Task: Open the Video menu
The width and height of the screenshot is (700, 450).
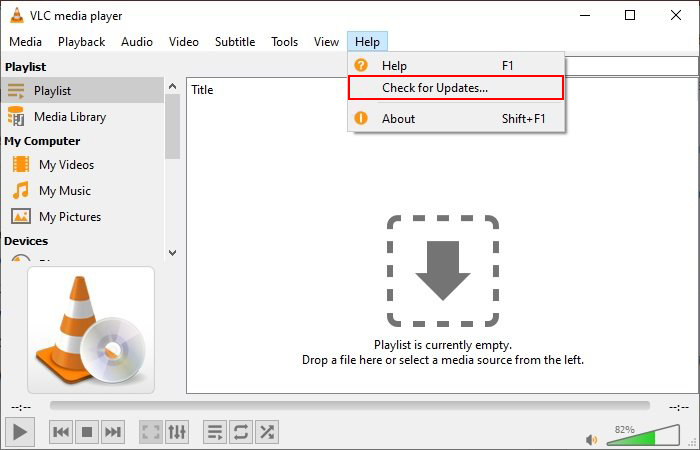Action: 183,42
